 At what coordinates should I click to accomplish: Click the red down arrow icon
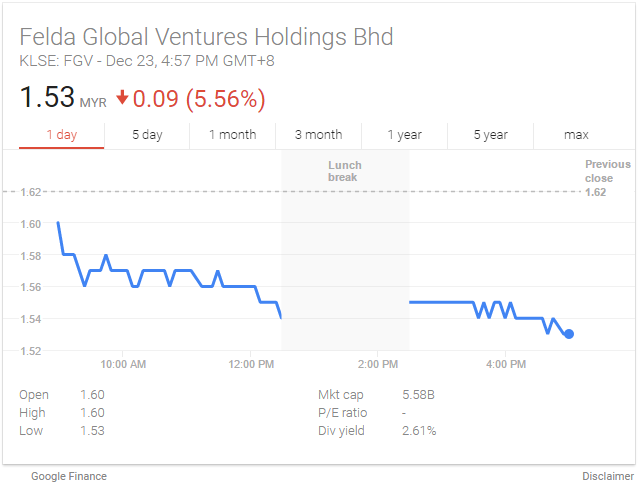click(122, 98)
